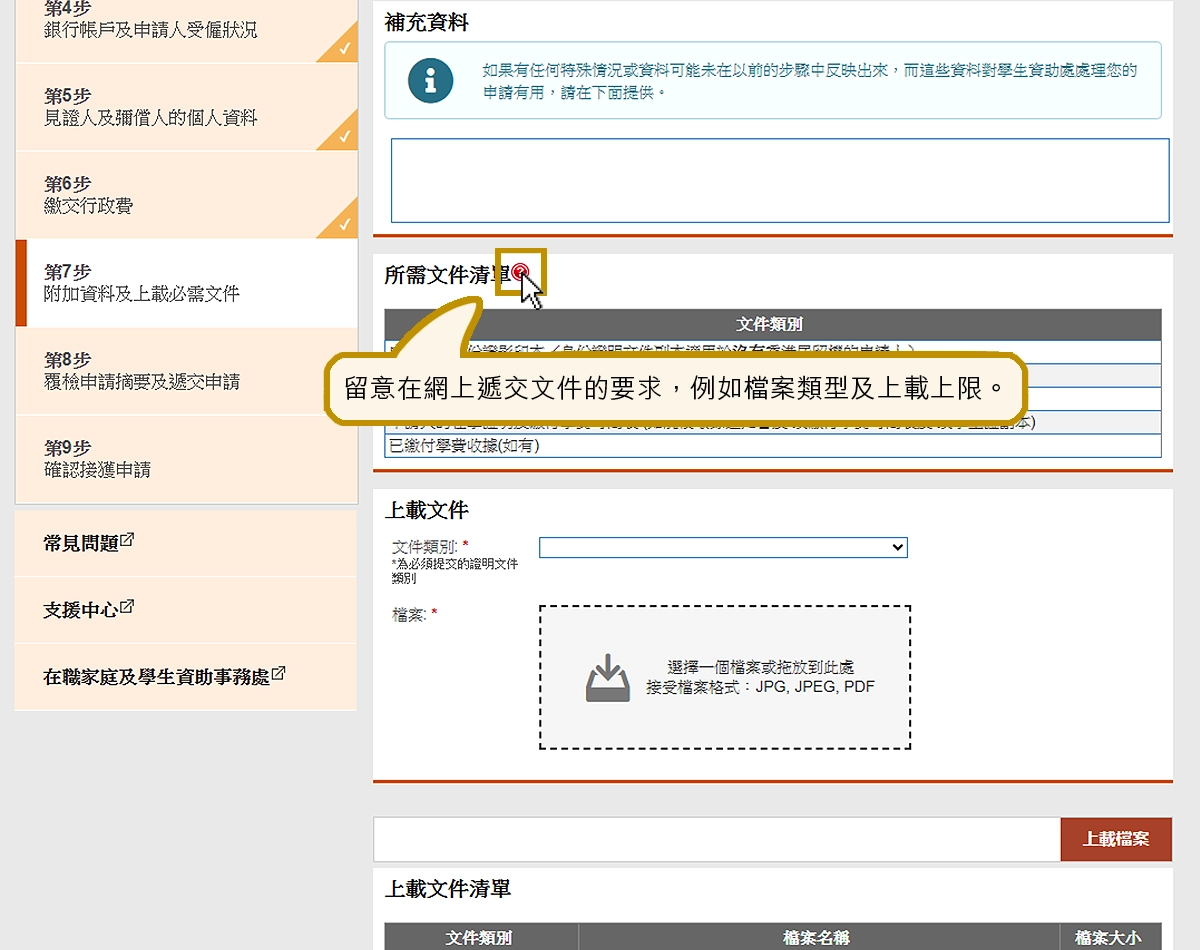Go to 第4步 銀行帳戶及申請人受僱狀況

[x=150, y=20]
